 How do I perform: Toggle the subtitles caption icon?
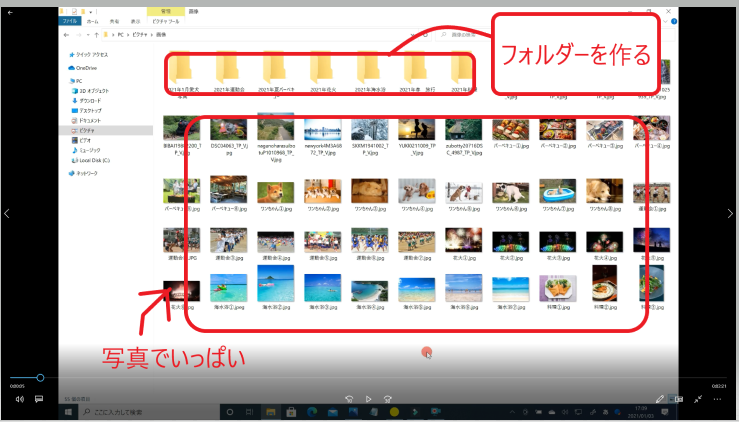point(39,398)
